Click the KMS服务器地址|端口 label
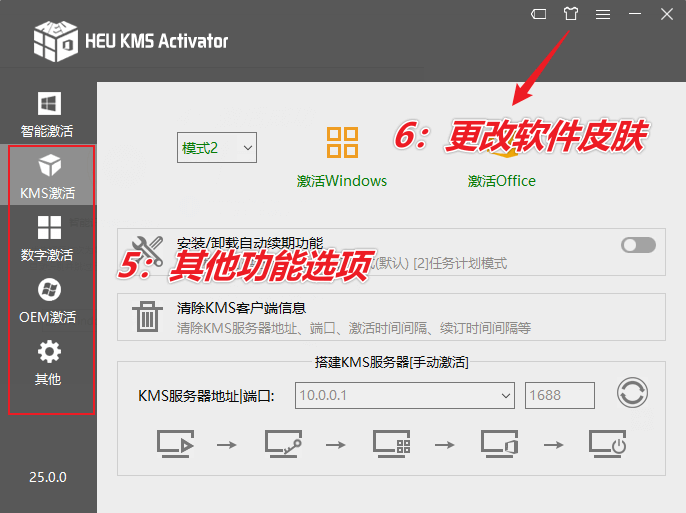This screenshot has width=686, height=513. pos(206,396)
